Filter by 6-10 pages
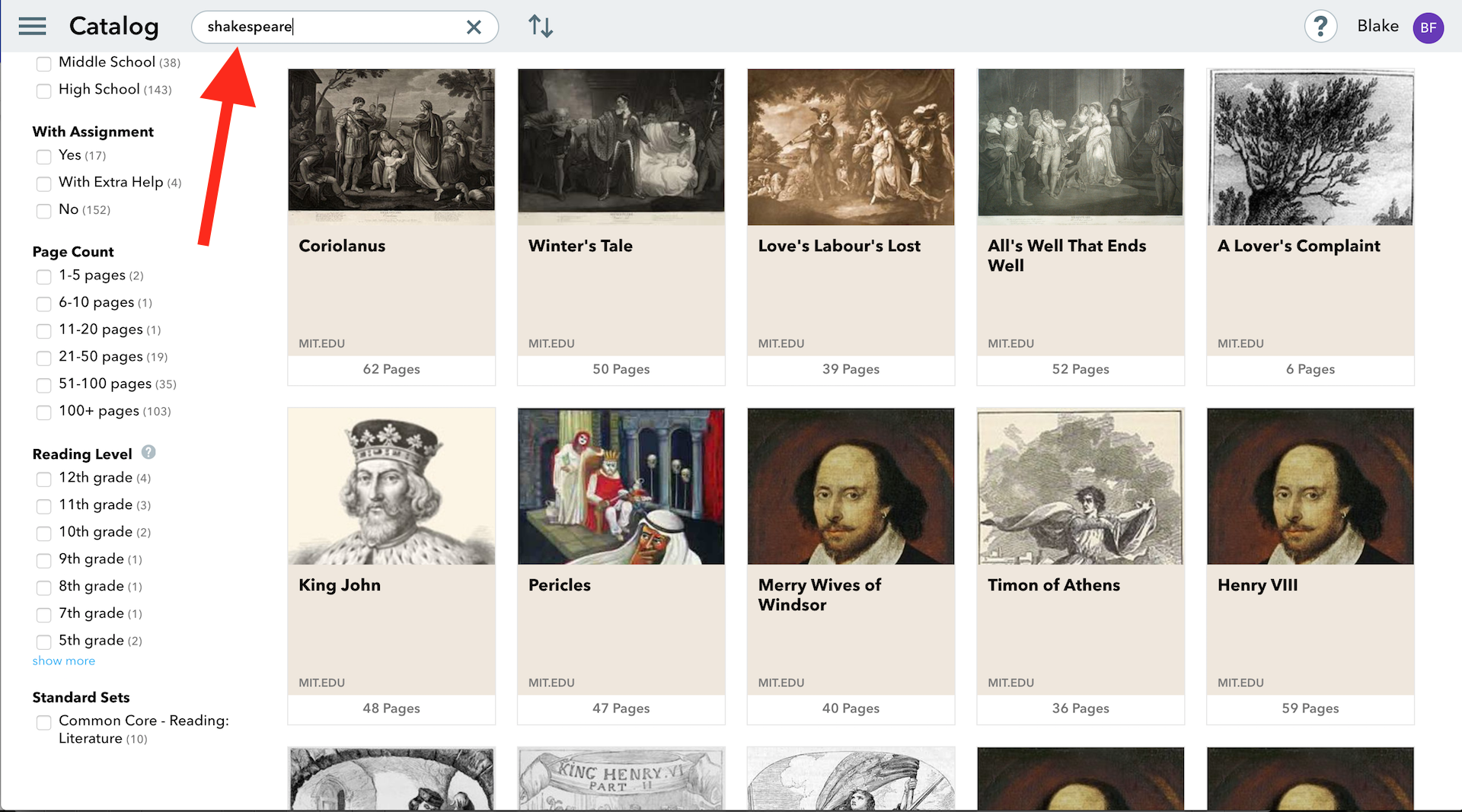The width and height of the screenshot is (1462, 812). 44,304
